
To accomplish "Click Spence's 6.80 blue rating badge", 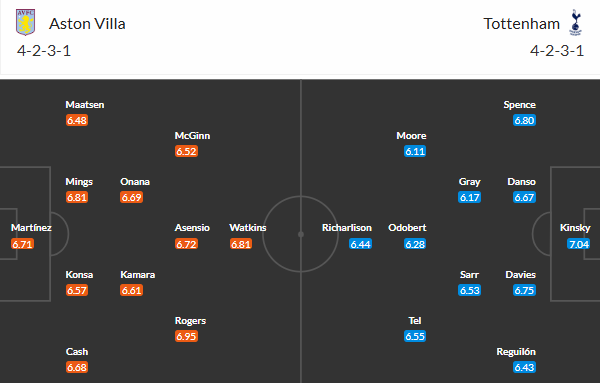I will point(524,121).
